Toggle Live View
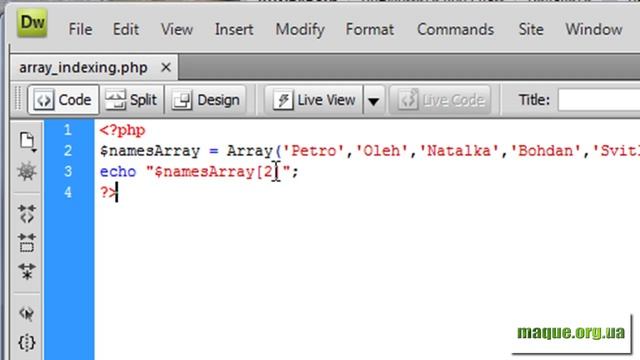Image resolution: width=640 pixels, height=360 pixels. click(x=314, y=100)
